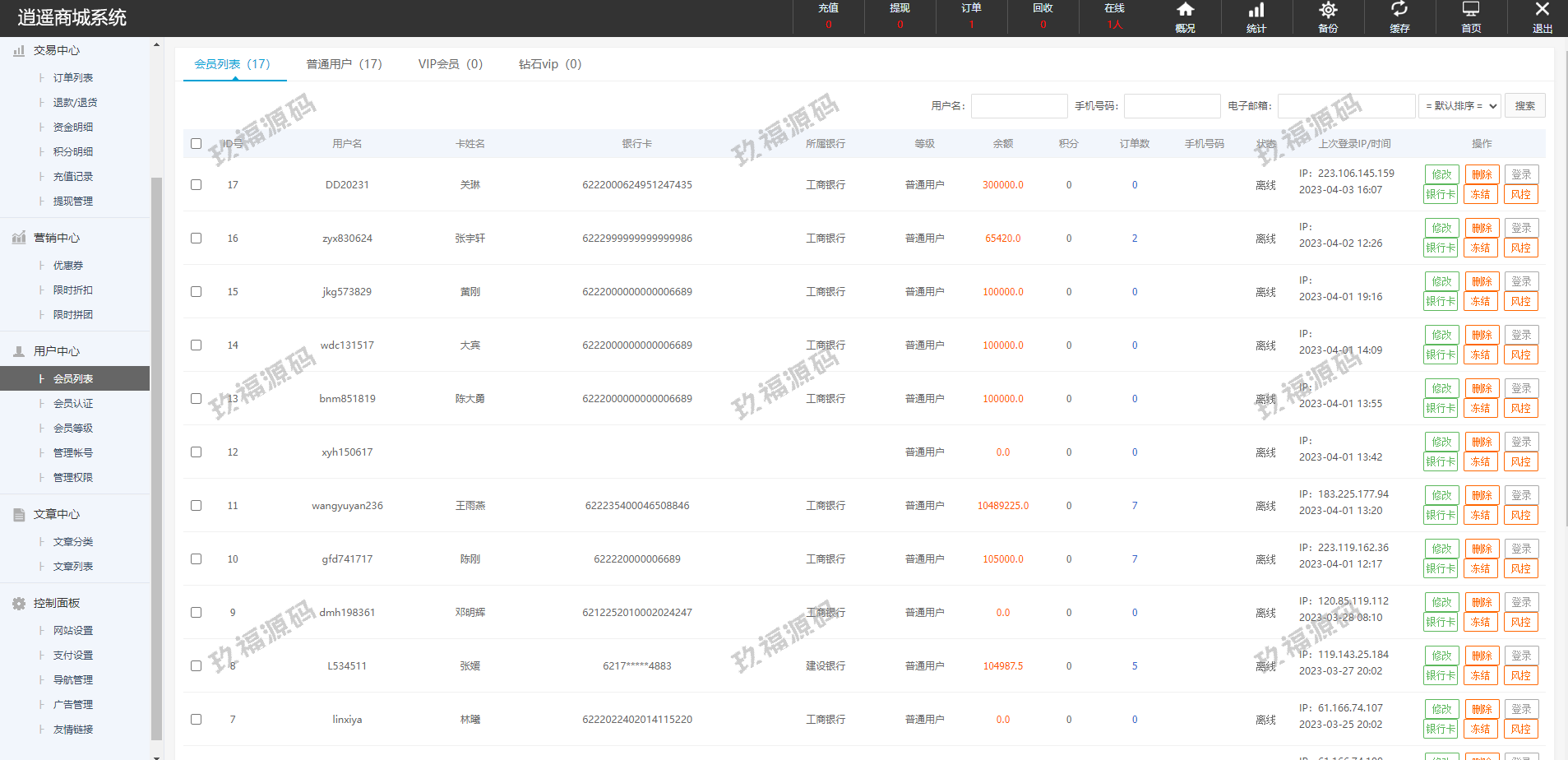Refresh cache with the 缓存 icon

(x=1399, y=11)
